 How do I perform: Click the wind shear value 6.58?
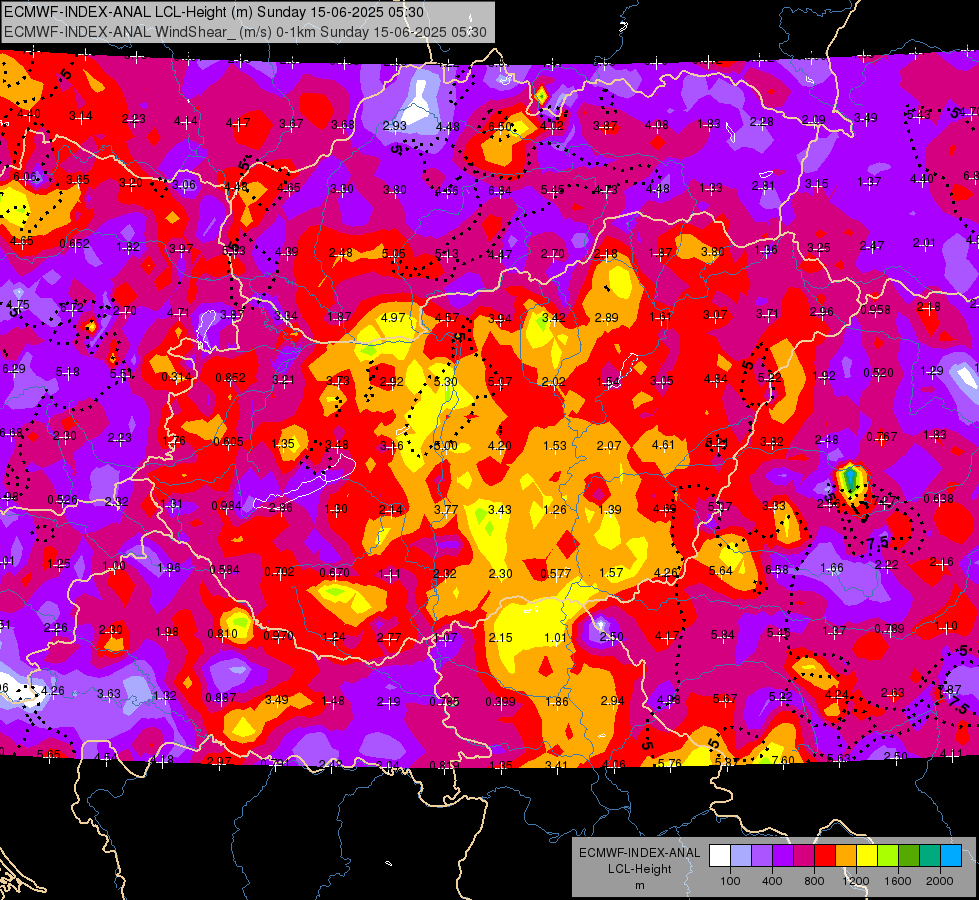(776, 569)
